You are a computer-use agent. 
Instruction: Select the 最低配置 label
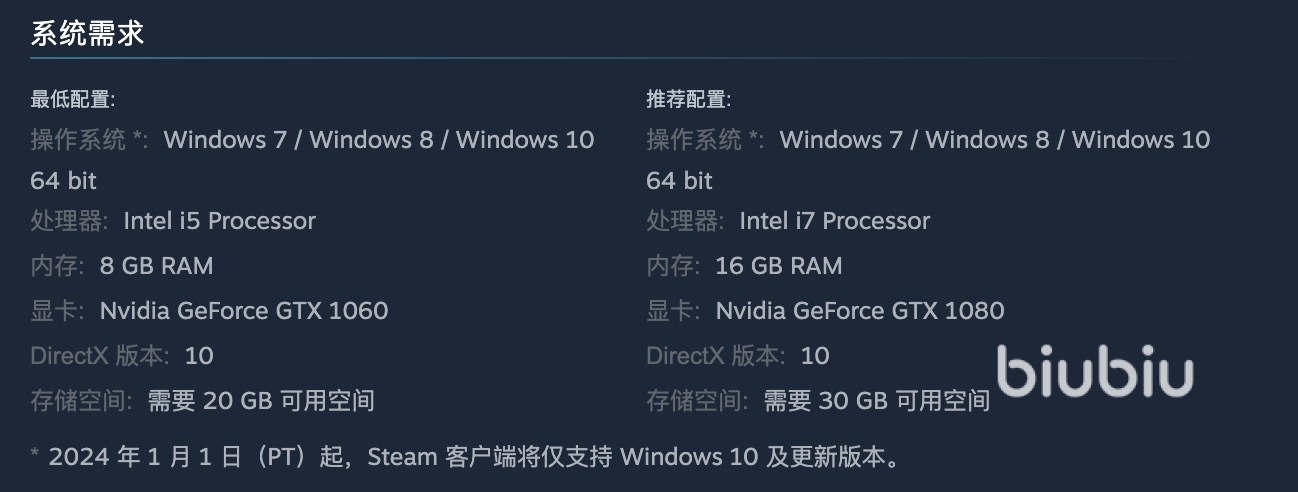point(73,99)
